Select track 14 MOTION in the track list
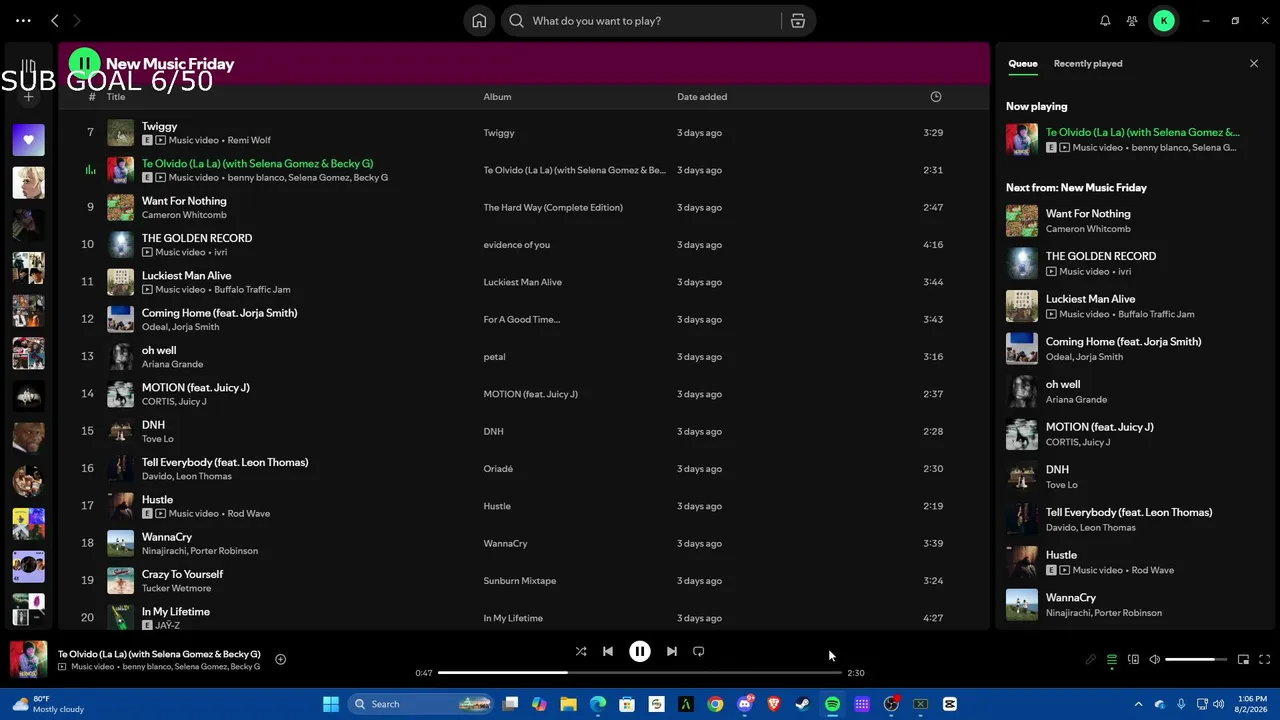This screenshot has height=720, width=1280. pos(524,394)
